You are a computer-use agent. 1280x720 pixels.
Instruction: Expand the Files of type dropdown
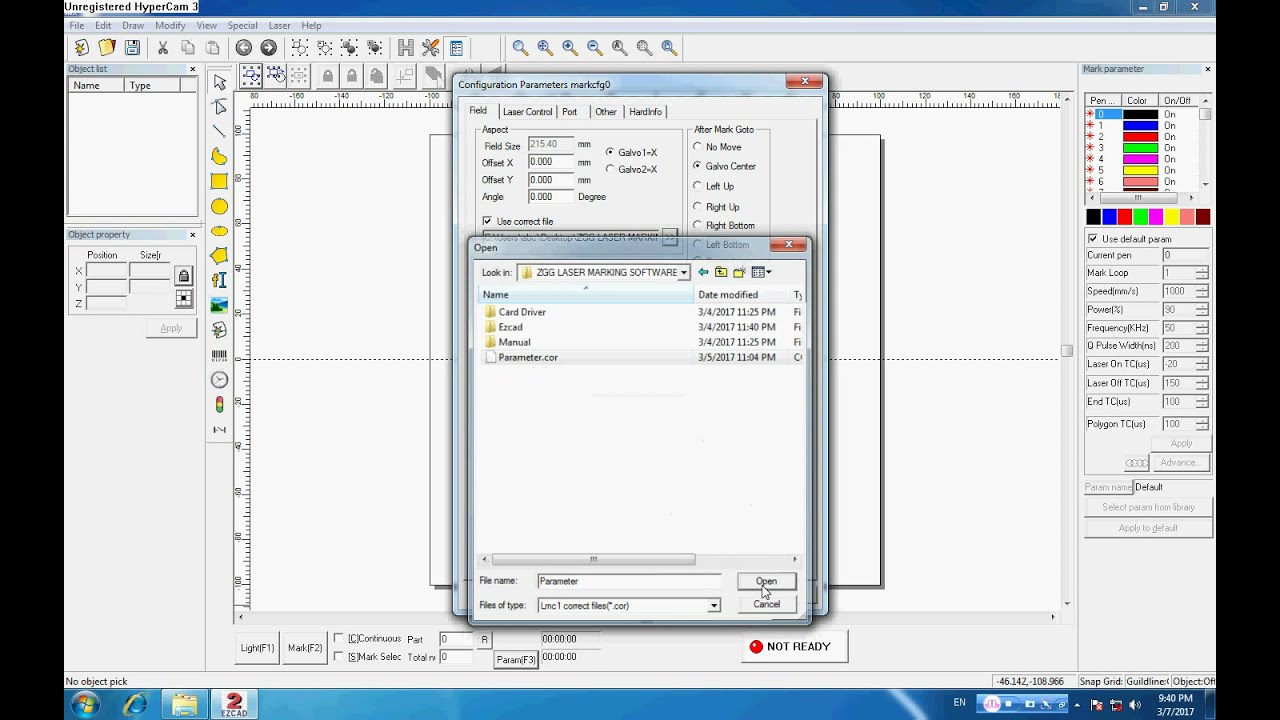[x=714, y=605]
